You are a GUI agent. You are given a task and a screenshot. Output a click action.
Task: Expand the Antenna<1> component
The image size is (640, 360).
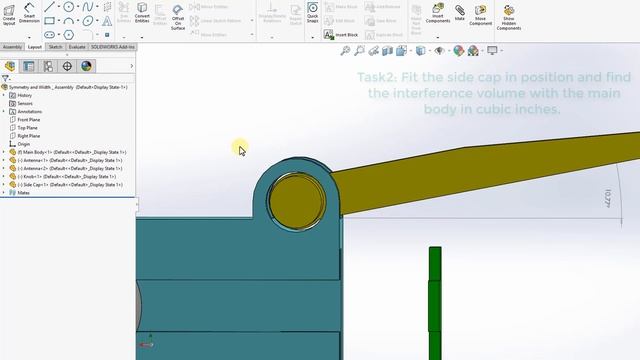coord(4,160)
